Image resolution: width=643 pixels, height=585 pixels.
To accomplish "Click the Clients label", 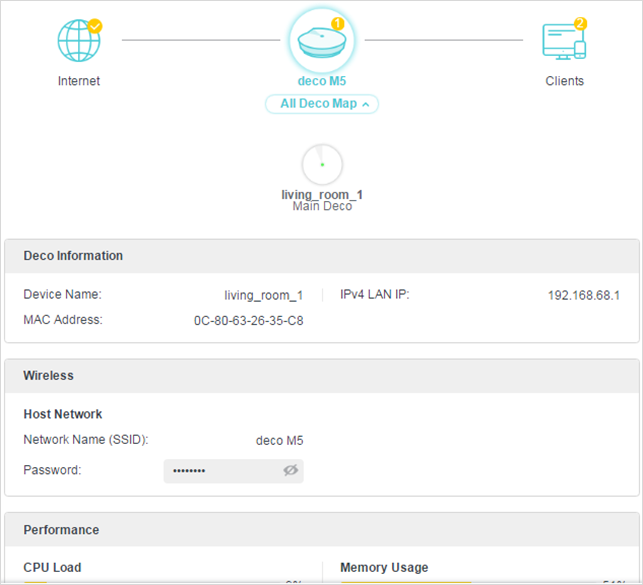I will click(564, 81).
